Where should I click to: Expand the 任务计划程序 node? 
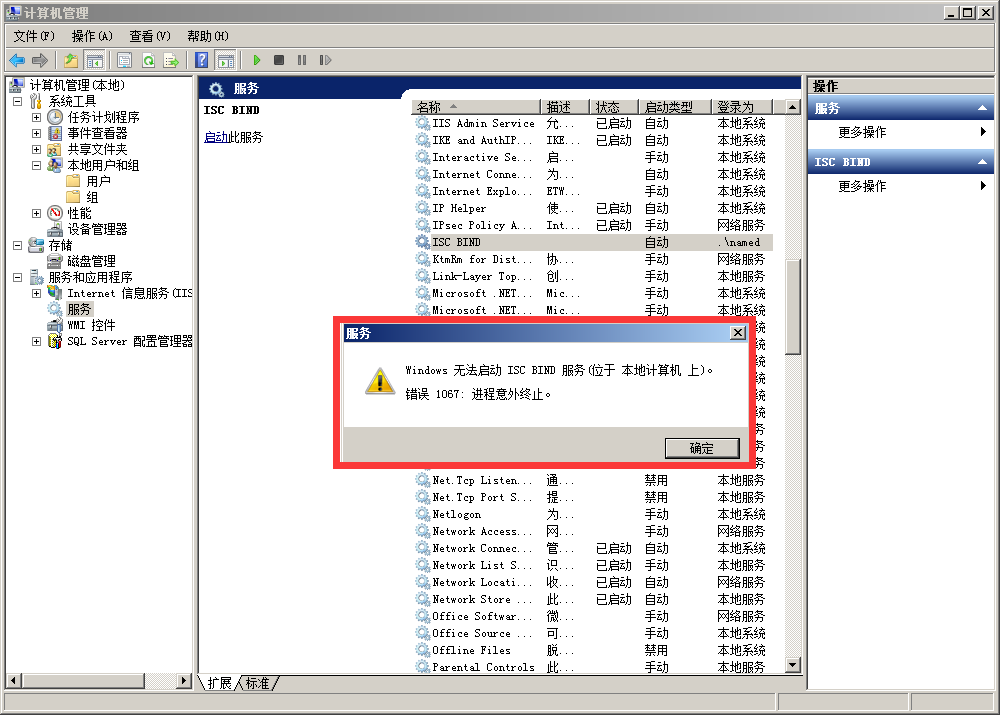pos(36,117)
